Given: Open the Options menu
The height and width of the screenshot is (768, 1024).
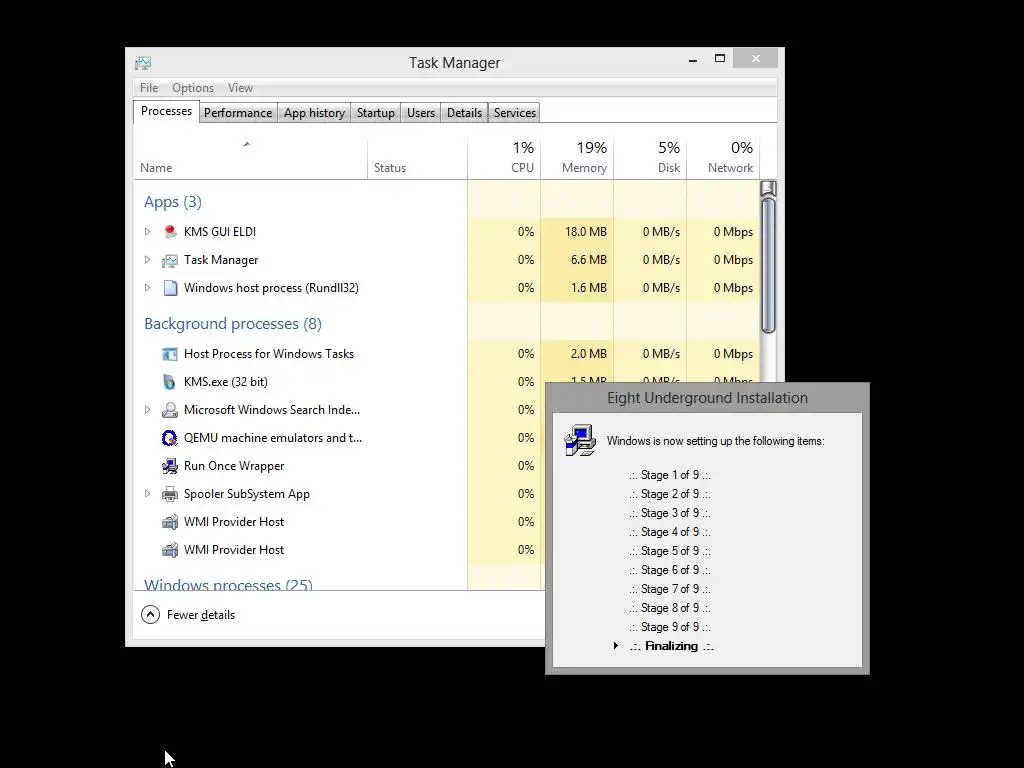Looking at the screenshot, I should [x=193, y=88].
